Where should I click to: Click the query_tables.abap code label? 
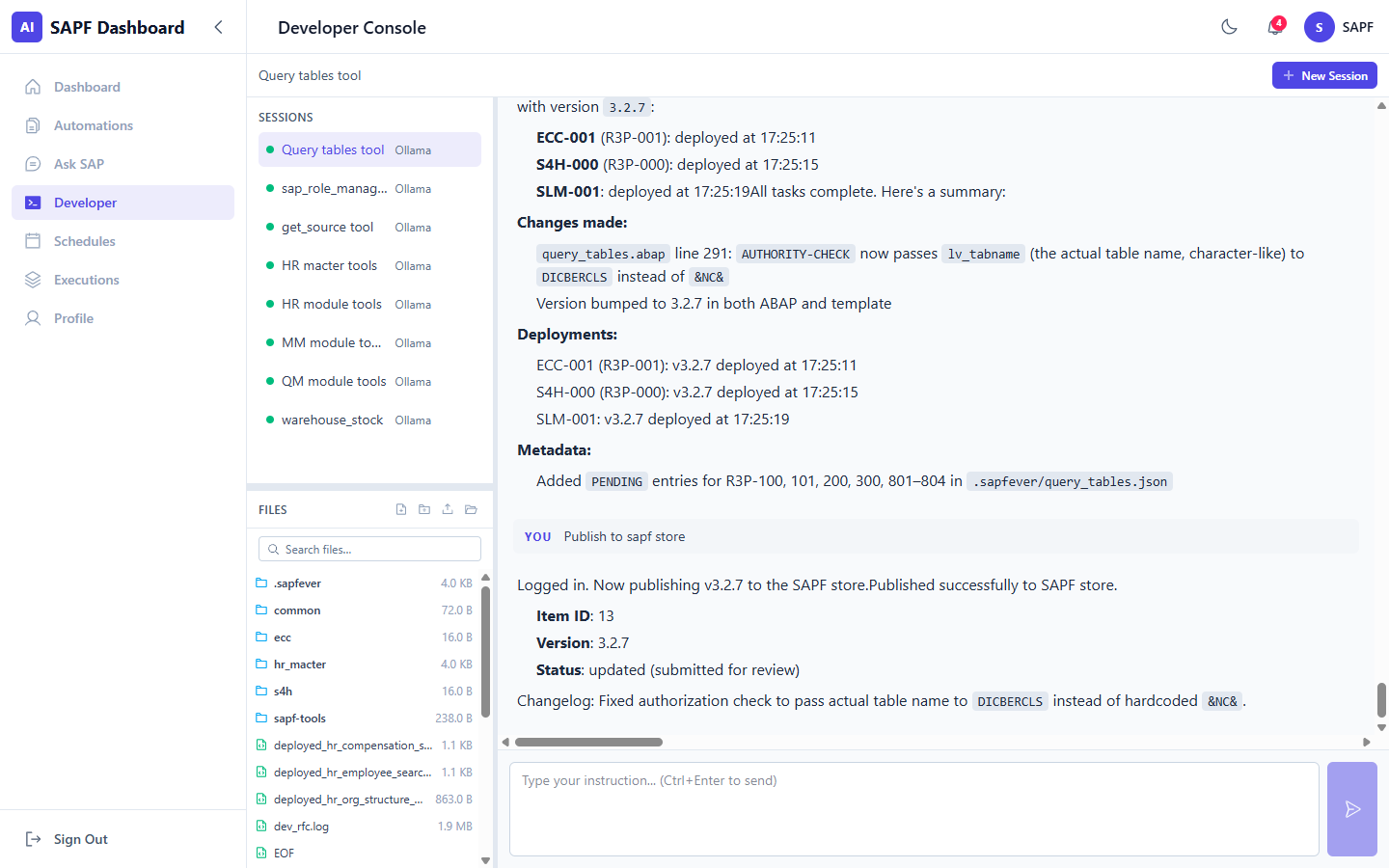[x=603, y=254]
